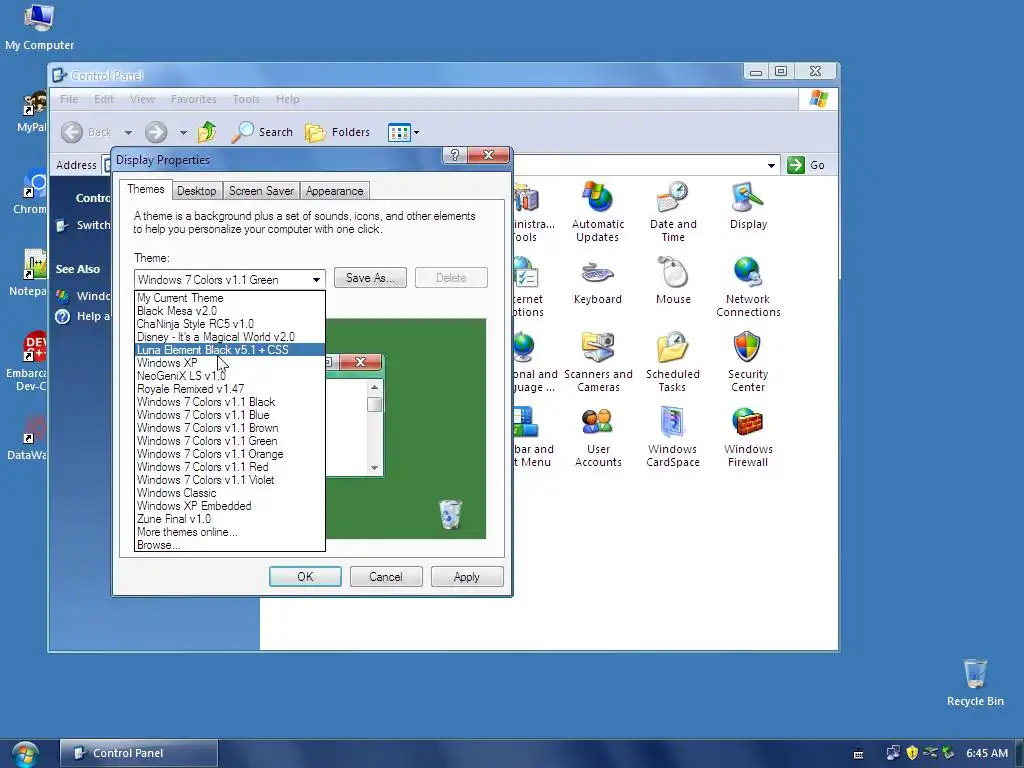Viewport: 1024px width, 768px height.
Task: Choose Windows 7 Colors v1.1 Blue
Action: pyautogui.click(x=229, y=415)
